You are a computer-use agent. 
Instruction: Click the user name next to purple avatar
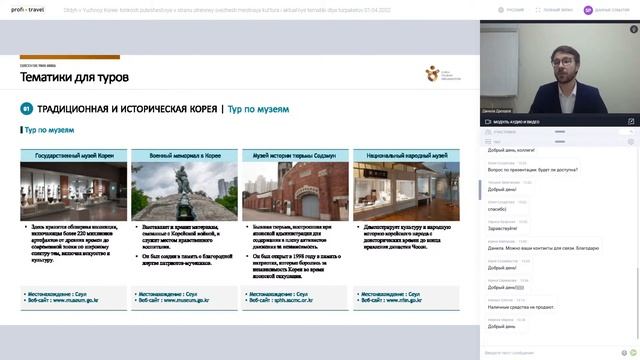(612, 10)
